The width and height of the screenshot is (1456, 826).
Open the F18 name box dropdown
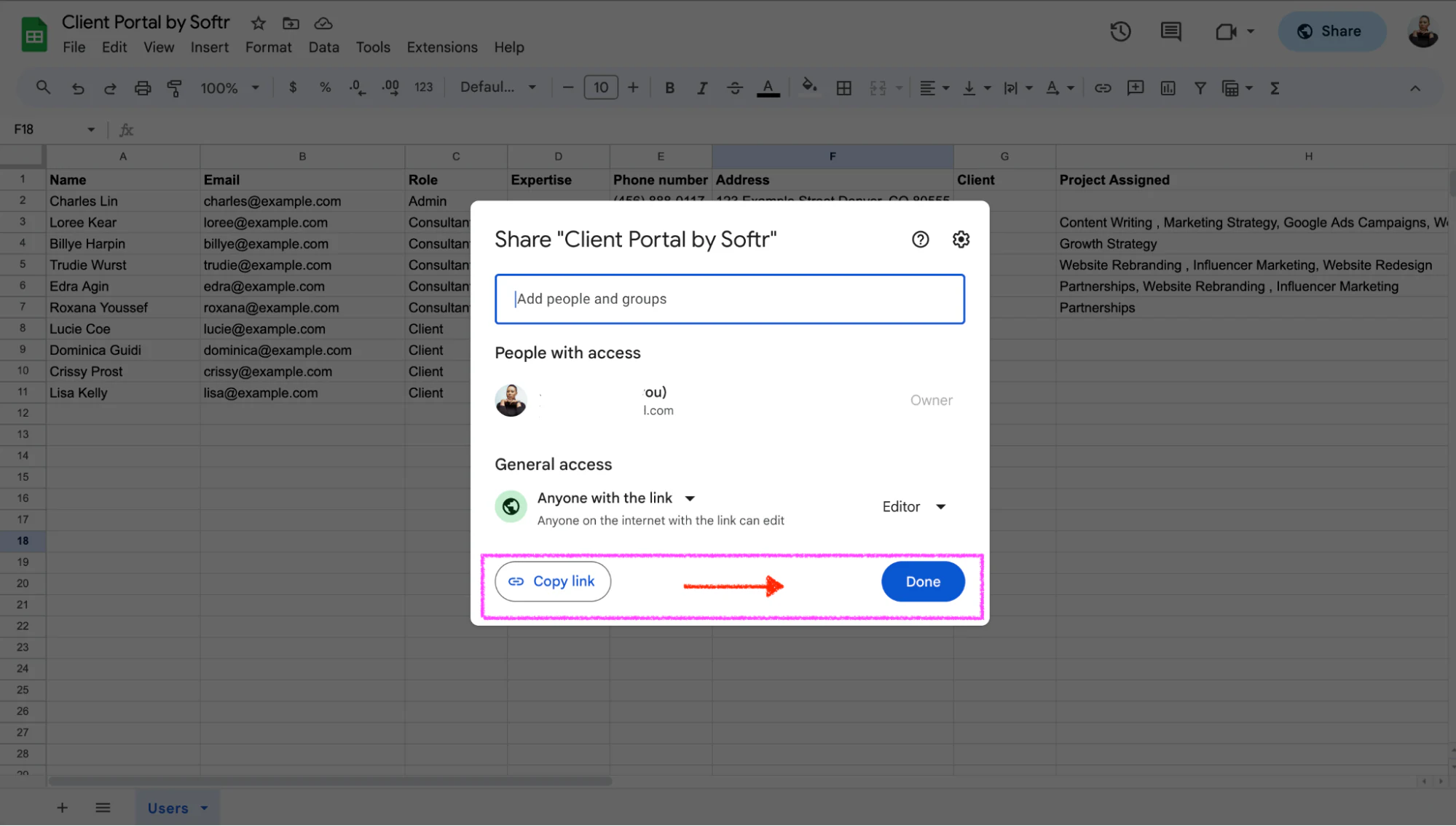pos(91,130)
